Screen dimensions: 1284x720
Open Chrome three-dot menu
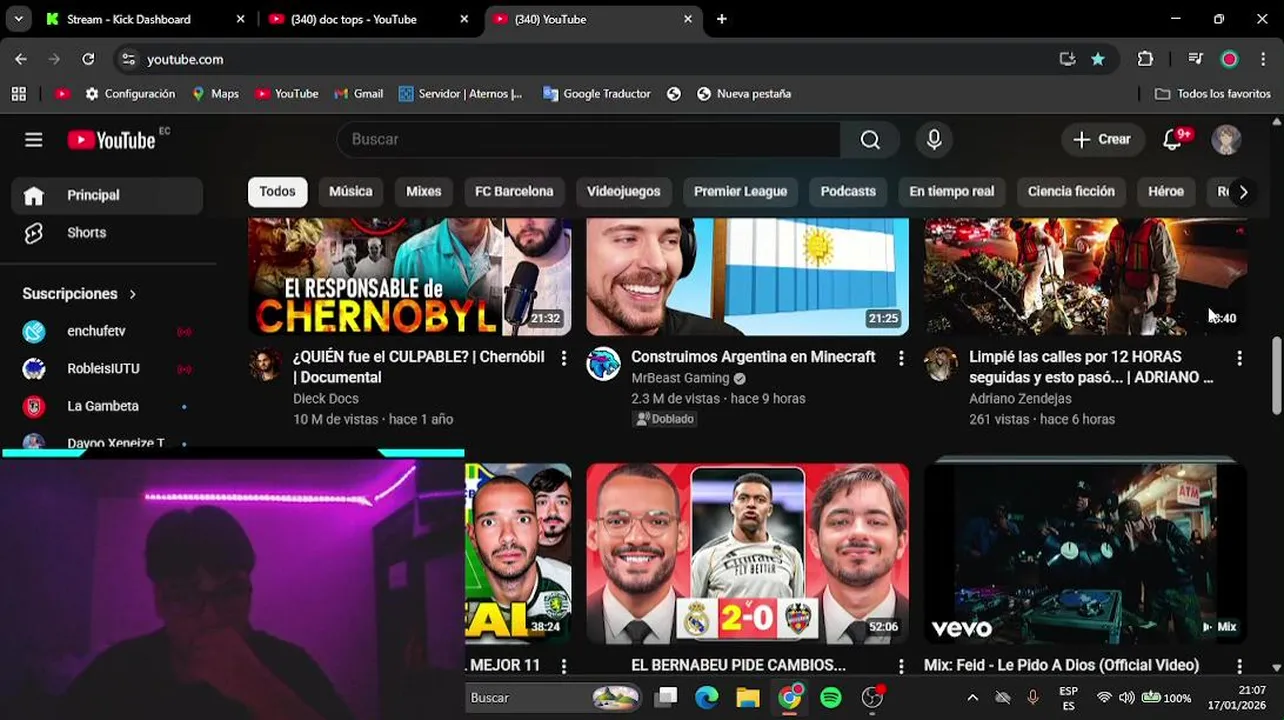[1263, 59]
